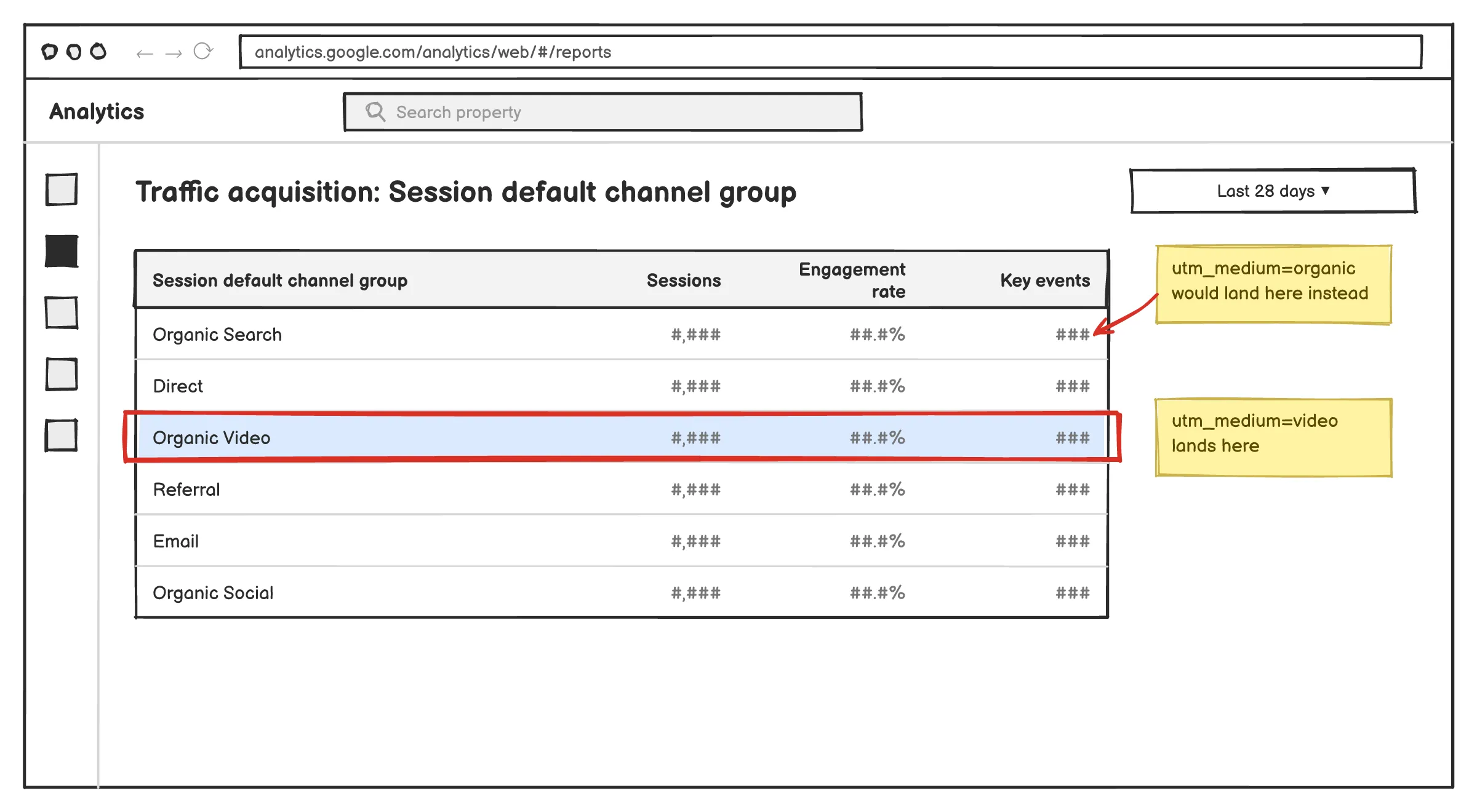This screenshot has width=1477, height=812.
Task: Click the magnifier icon in the search box
Action: pos(375,111)
